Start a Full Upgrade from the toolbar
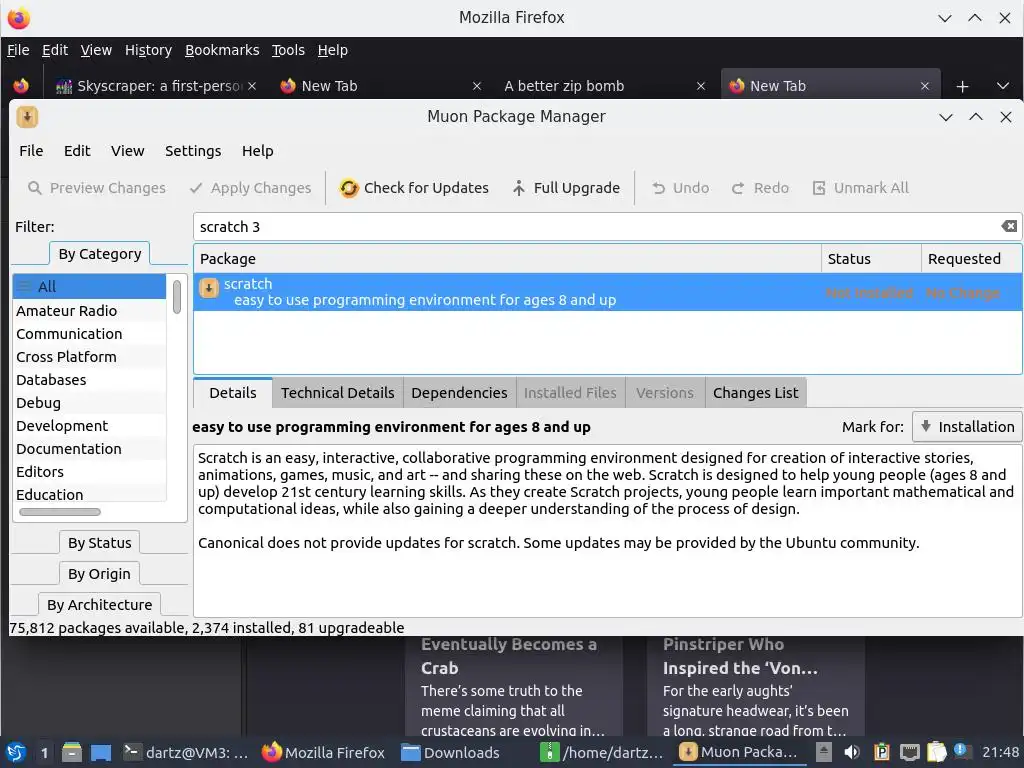Image resolution: width=1024 pixels, height=768 pixels. point(566,188)
